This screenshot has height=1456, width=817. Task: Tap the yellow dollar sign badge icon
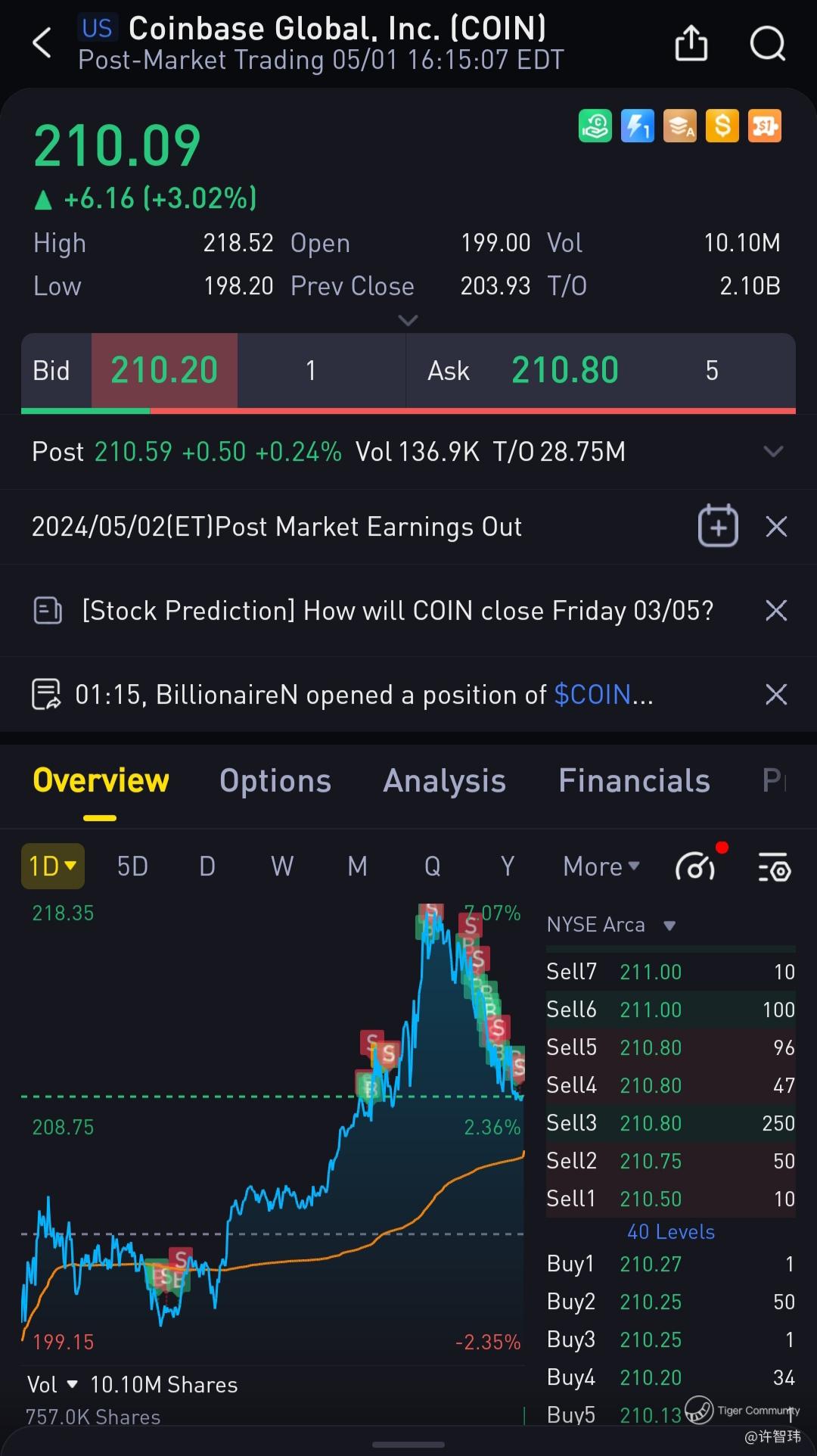(722, 126)
